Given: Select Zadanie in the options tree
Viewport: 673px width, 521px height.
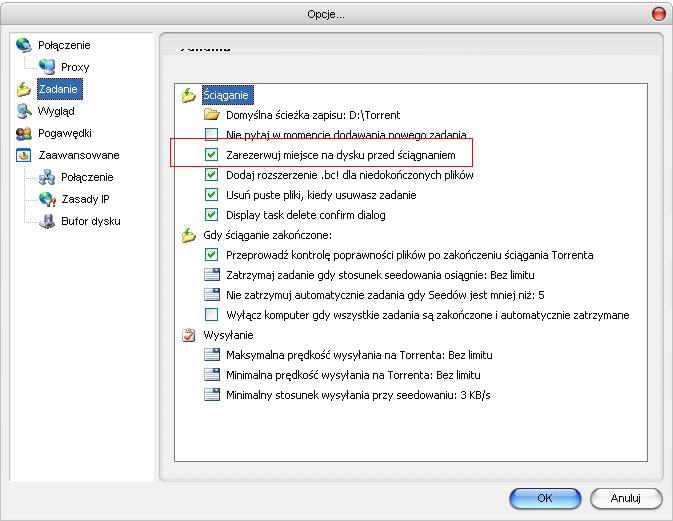Looking at the screenshot, I should coord(58,89).
